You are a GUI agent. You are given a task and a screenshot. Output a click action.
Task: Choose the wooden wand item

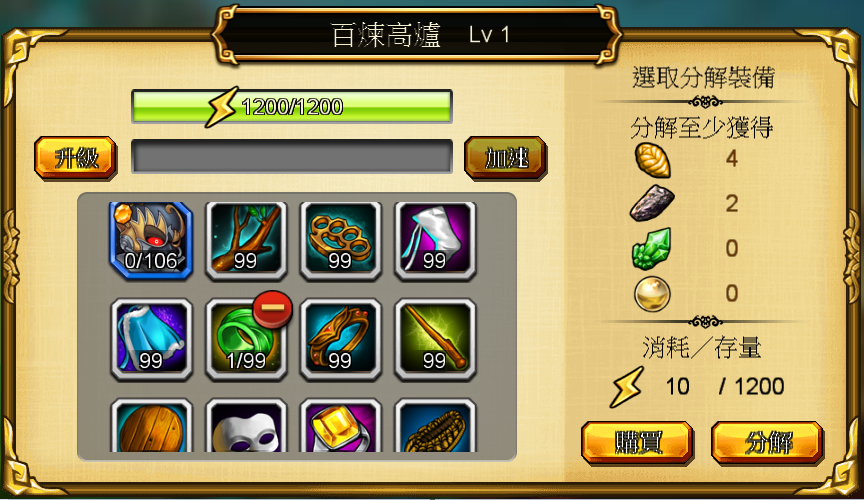click(435, 340)
